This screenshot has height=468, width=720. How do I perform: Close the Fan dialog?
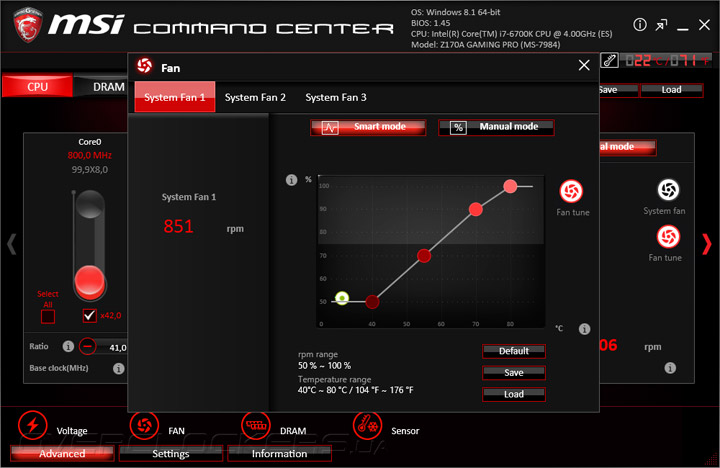(x=584, y=65)
